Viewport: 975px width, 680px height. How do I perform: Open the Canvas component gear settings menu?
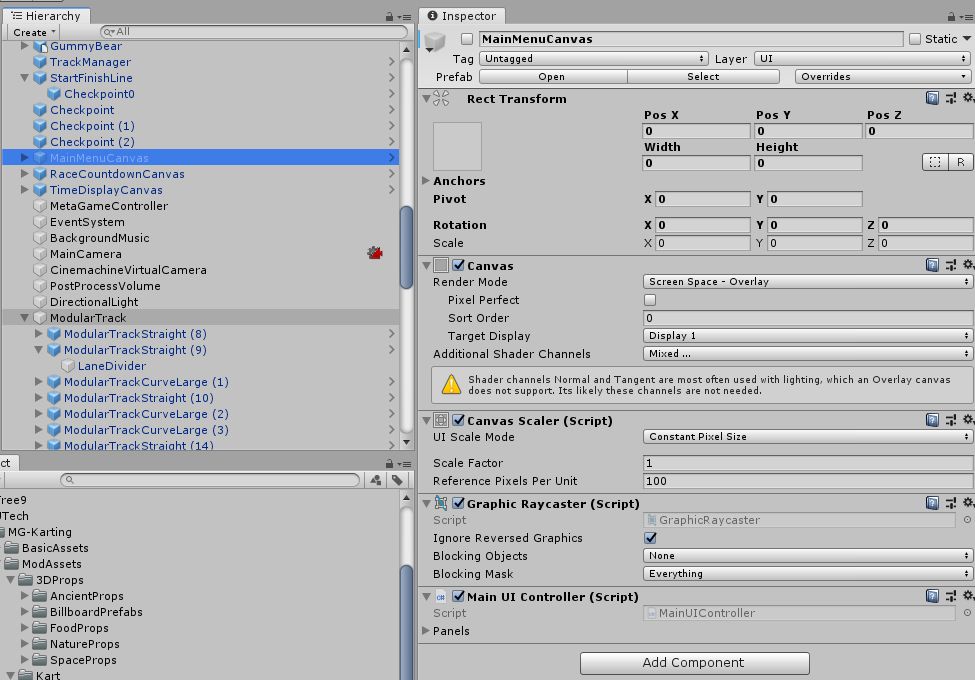pos(967,264)
